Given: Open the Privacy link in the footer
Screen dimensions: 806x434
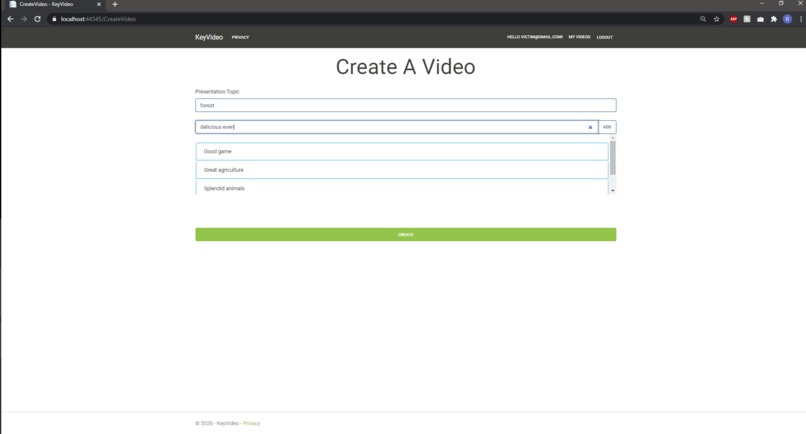Looking at the screenshot, I should click(x=251, y=423).
